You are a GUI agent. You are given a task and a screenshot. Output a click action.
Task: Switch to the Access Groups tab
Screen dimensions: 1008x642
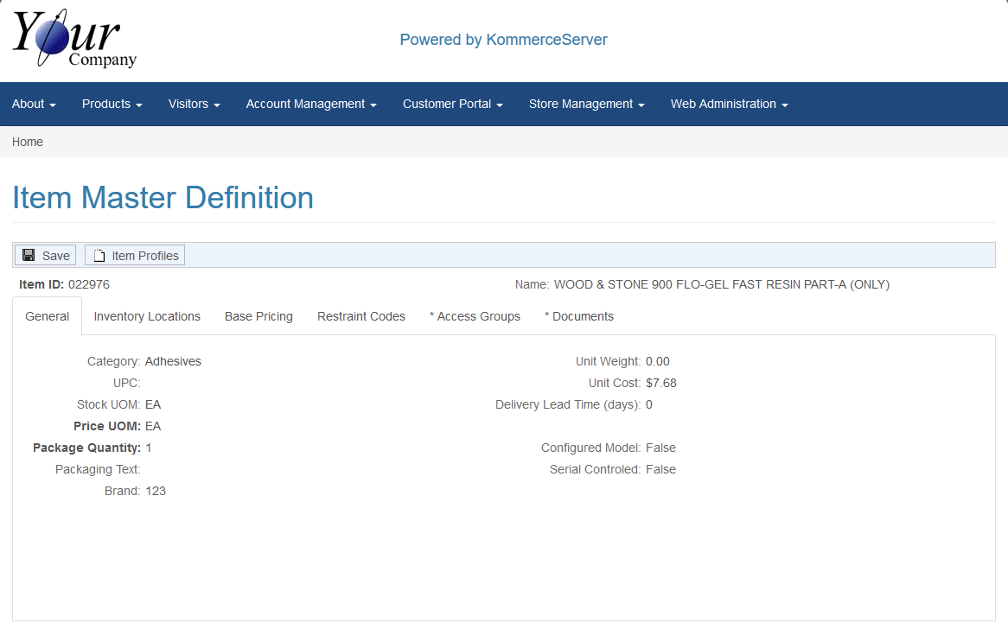[x=475, y=316]
